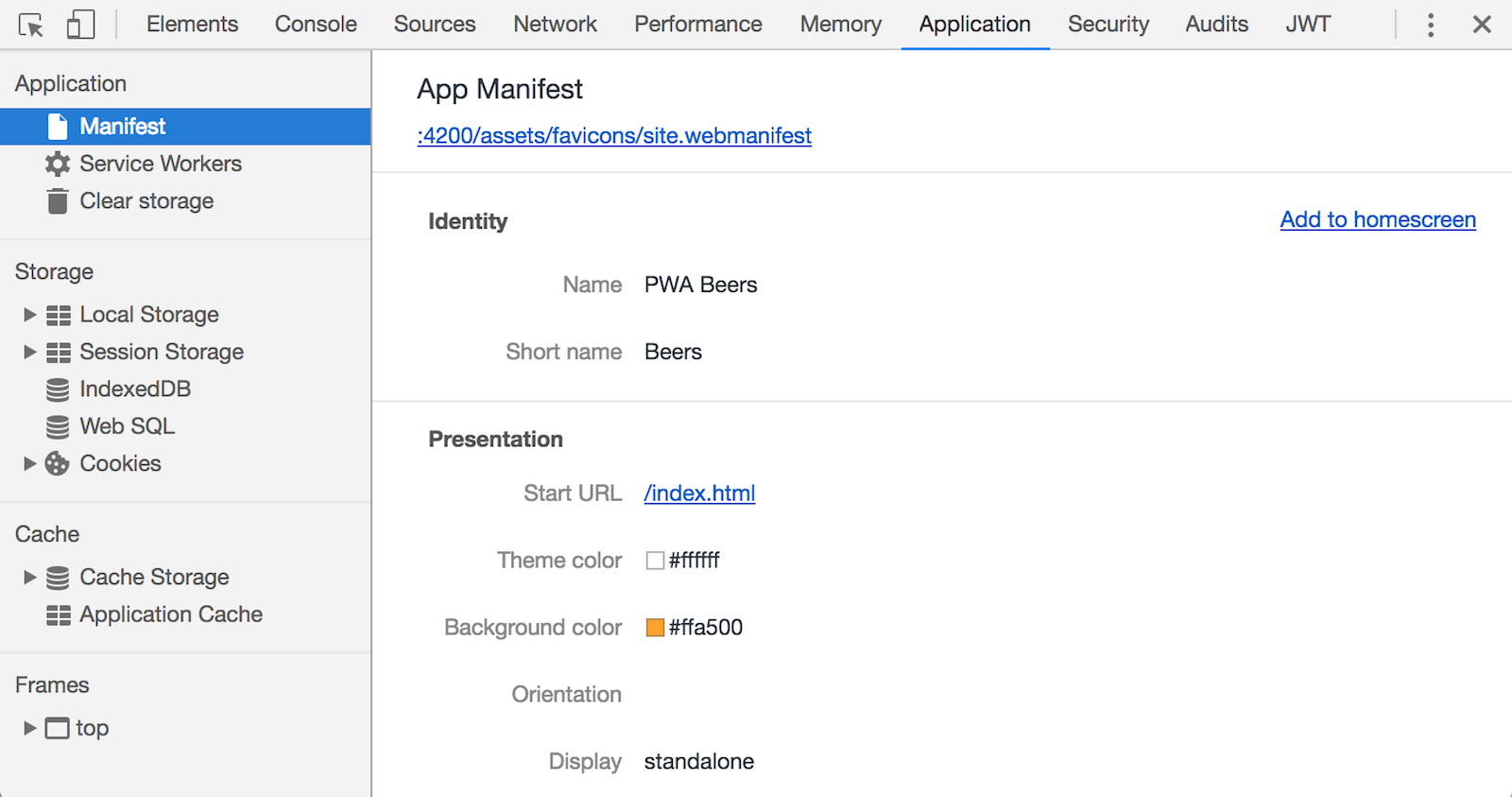Click the Application Cache grid icon
The height and width of the screenshot is (797, 1512).
click(x=58, y=615)
